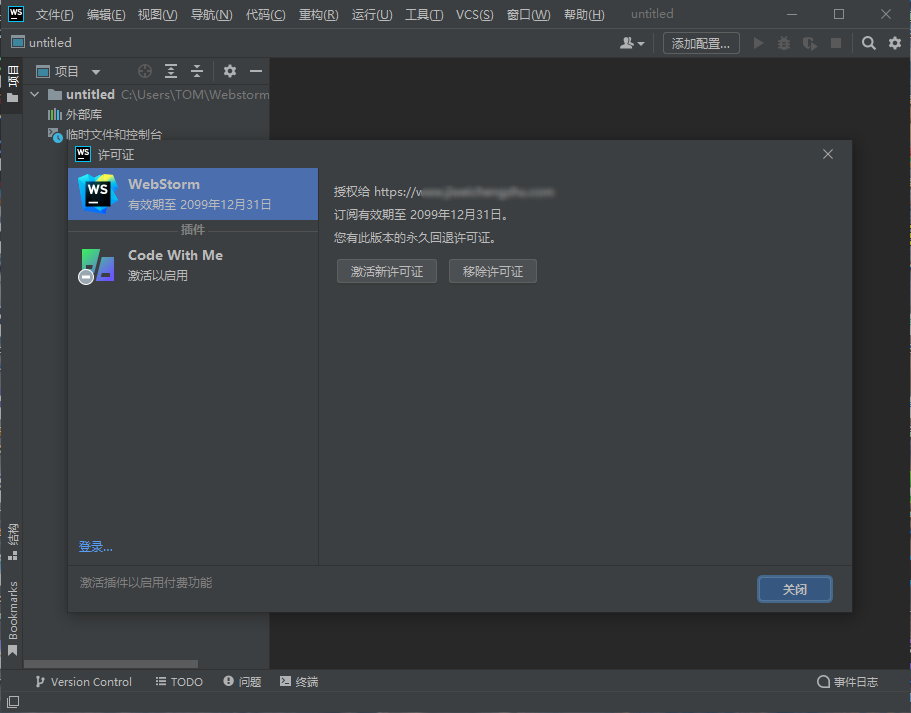Screen dimensions: 911x713
Task: Click the 激活插件以启用付费功能 hint text
Action: point(146,583)
